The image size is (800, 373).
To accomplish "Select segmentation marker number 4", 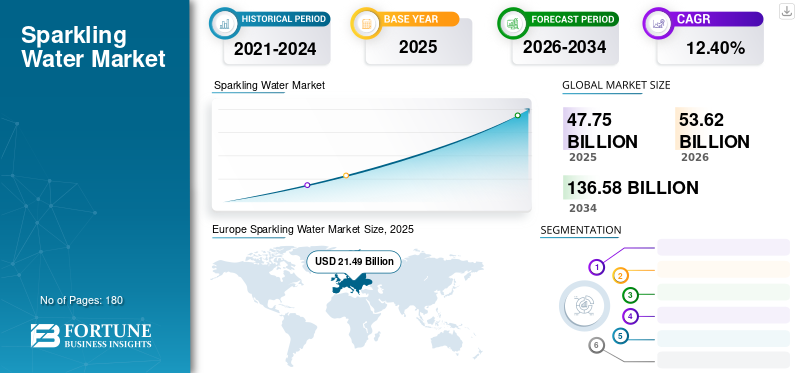I will (x=631, y=316).
